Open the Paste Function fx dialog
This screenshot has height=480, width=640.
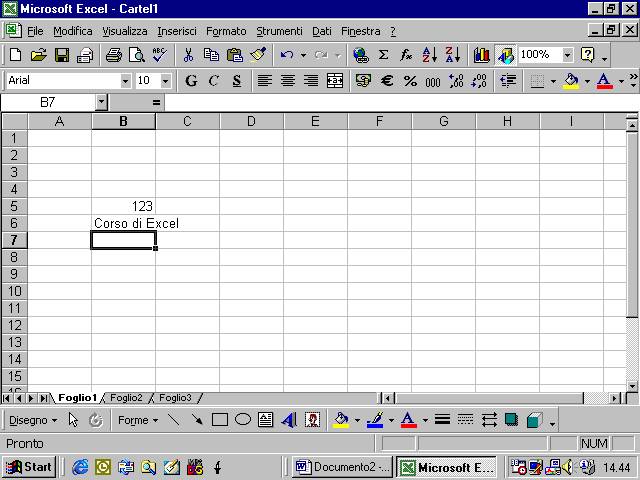pyautogui.click(x=406, y=55)
